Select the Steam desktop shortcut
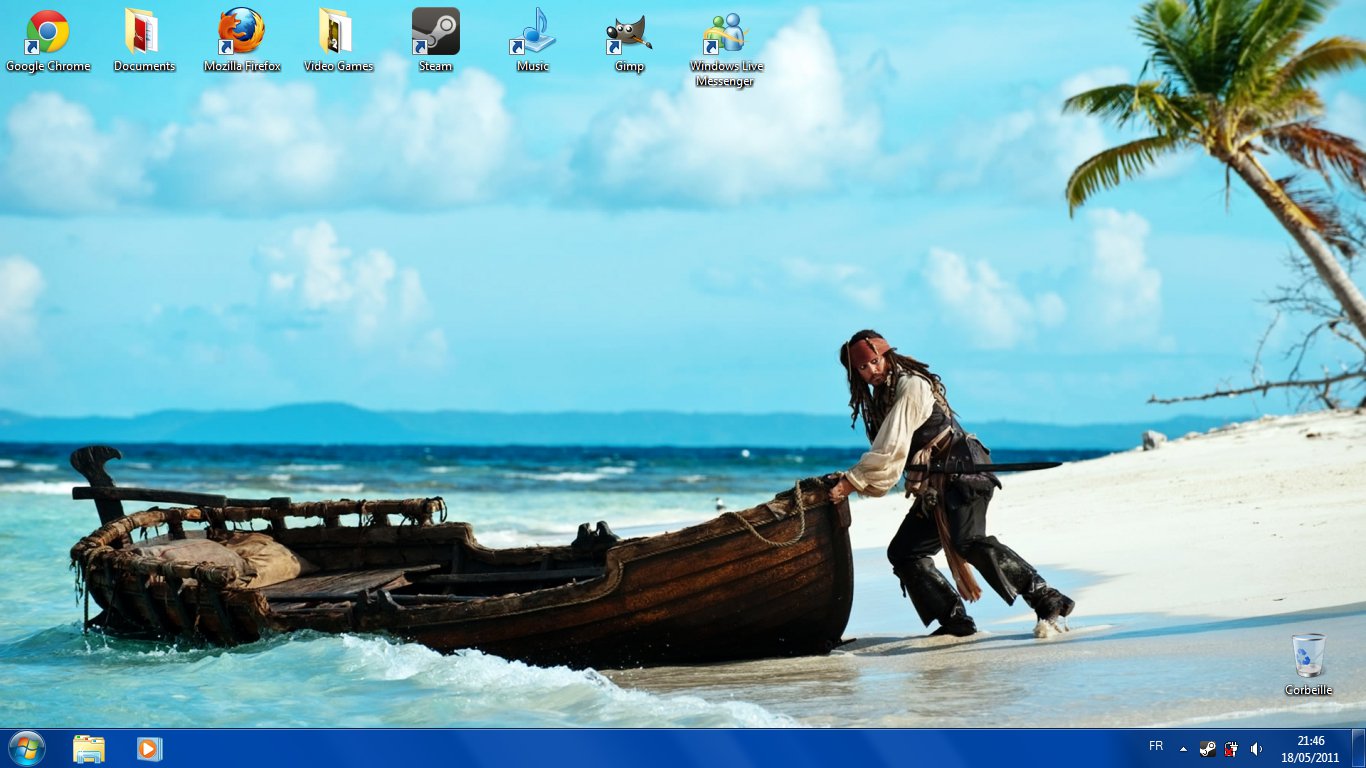The height and width of the screenshot is (768, 1366). click(x=435, y=40)
